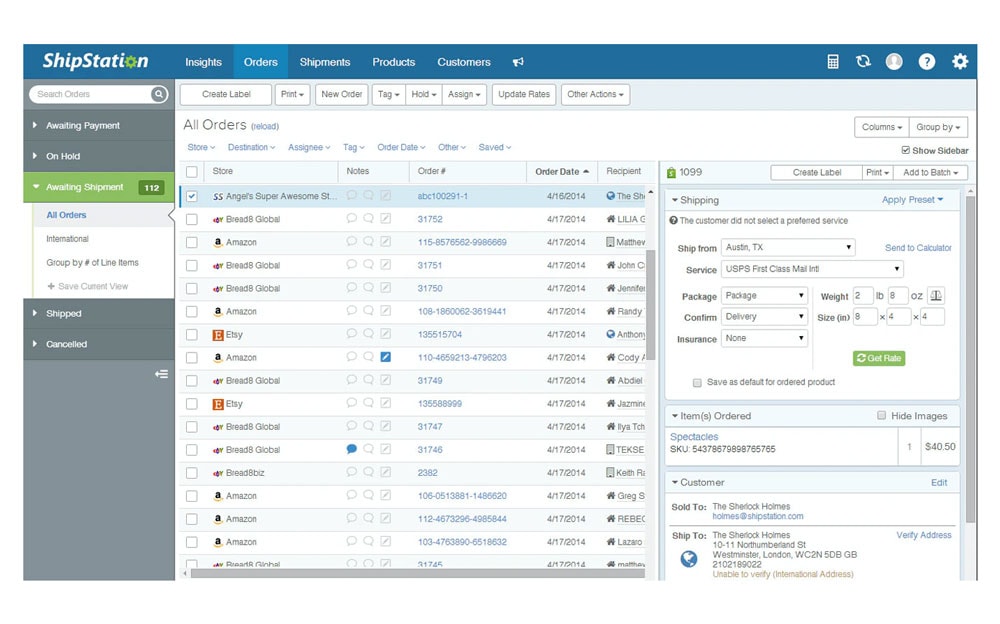Click the New Order button

coord(341,94)
